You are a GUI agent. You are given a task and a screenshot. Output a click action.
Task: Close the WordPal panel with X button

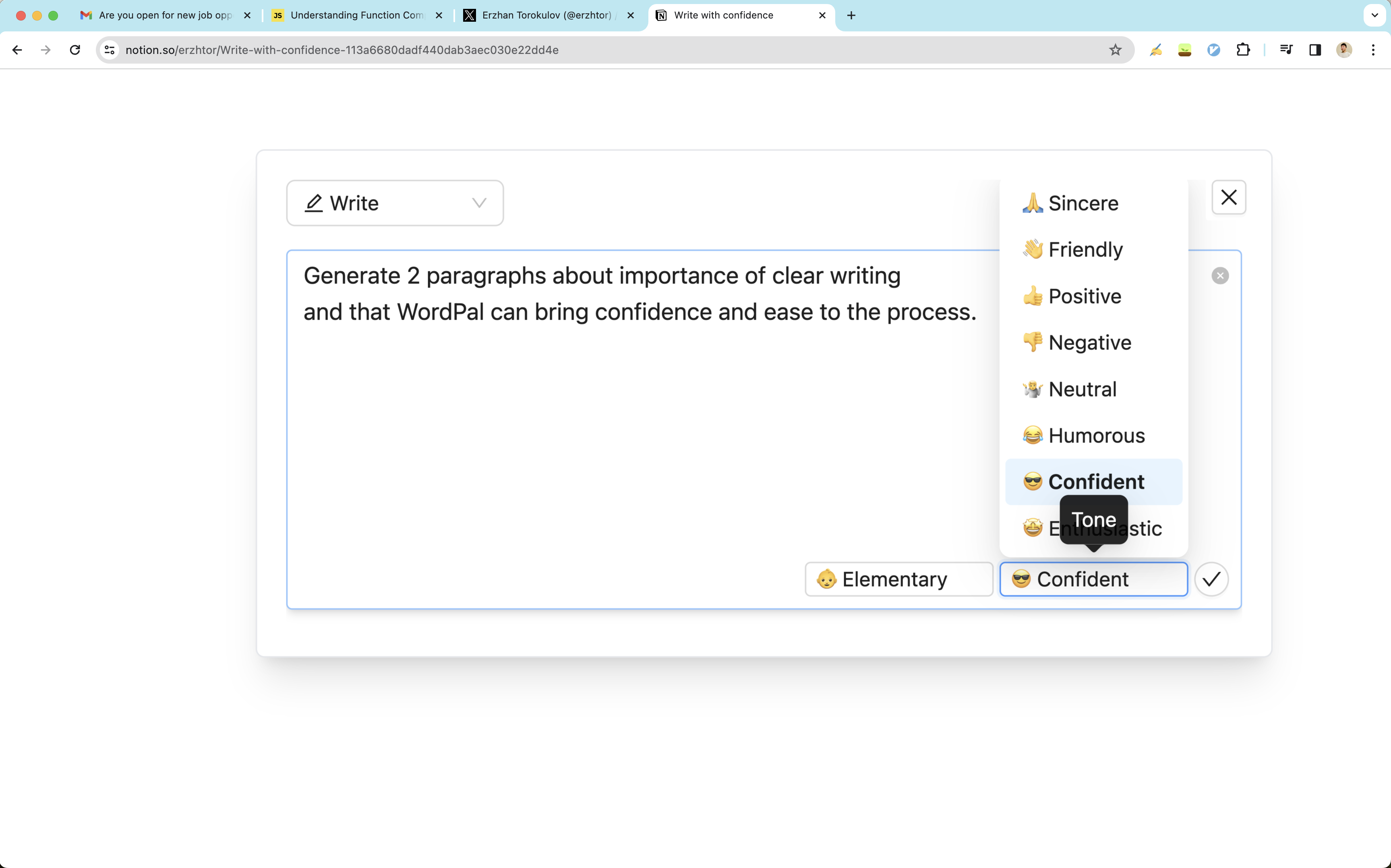1229,198
